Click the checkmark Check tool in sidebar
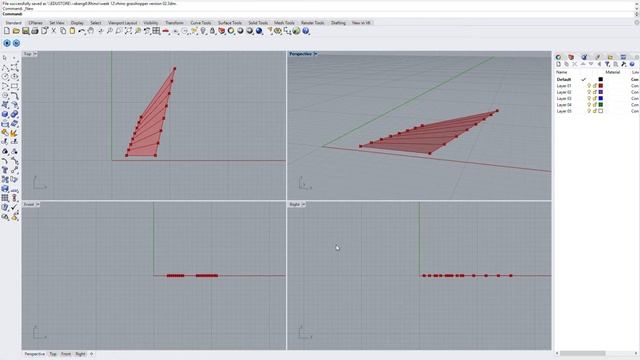 [x=14, y=207]
